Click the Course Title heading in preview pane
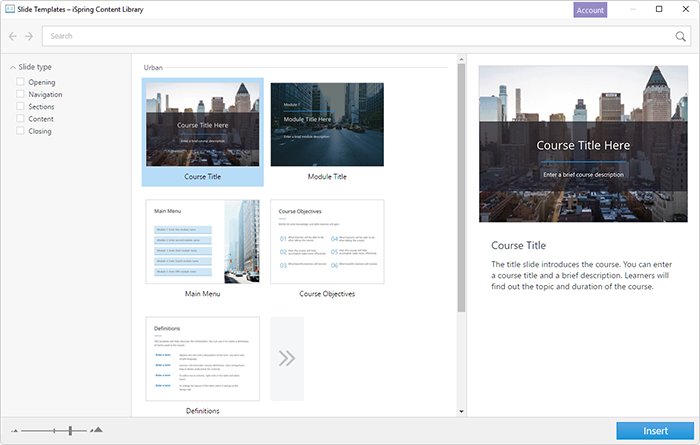This screenshot has width=700, height=445. pos(518,245)
